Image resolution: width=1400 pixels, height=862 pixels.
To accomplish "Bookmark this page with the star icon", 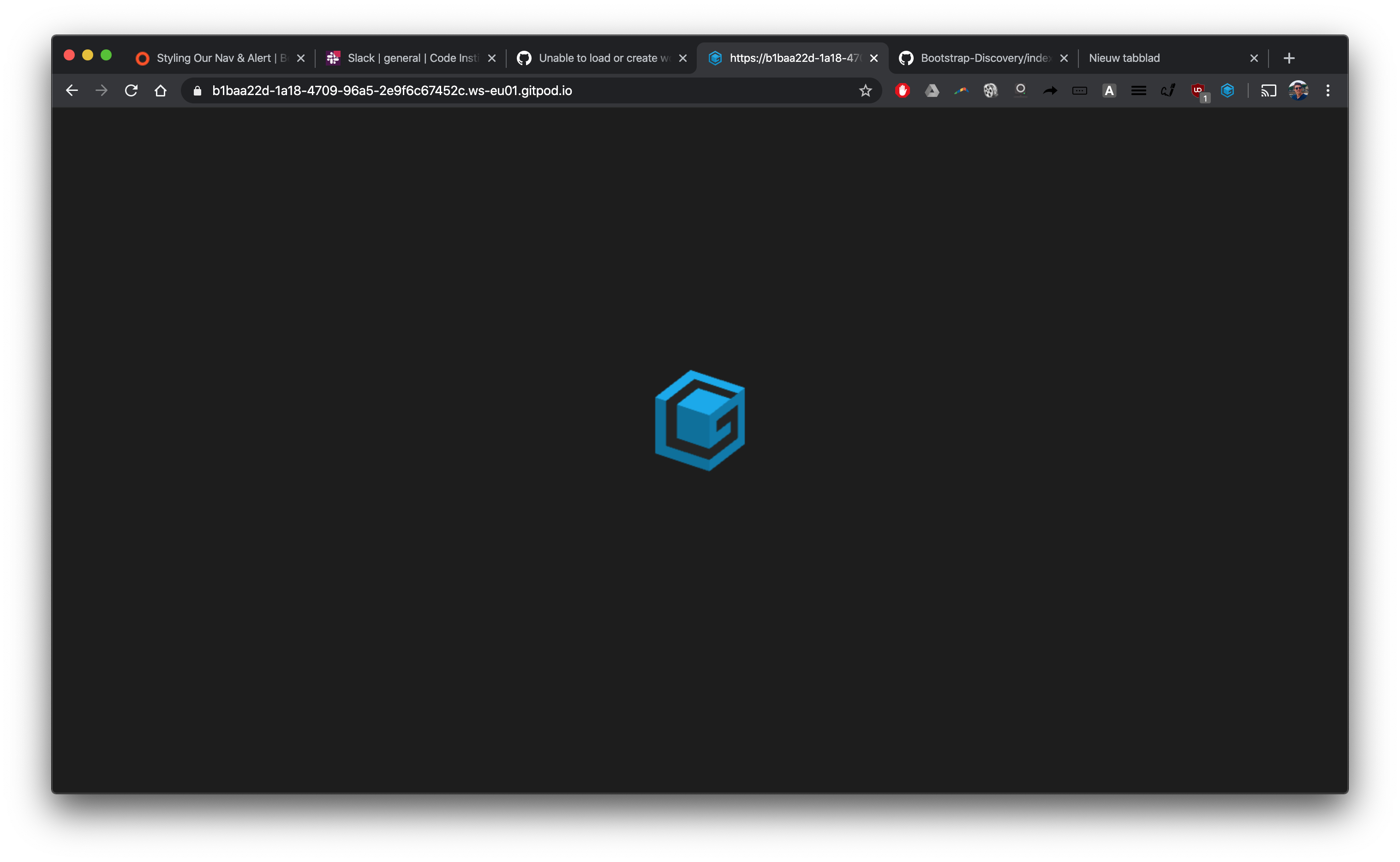I will point(865,90).
